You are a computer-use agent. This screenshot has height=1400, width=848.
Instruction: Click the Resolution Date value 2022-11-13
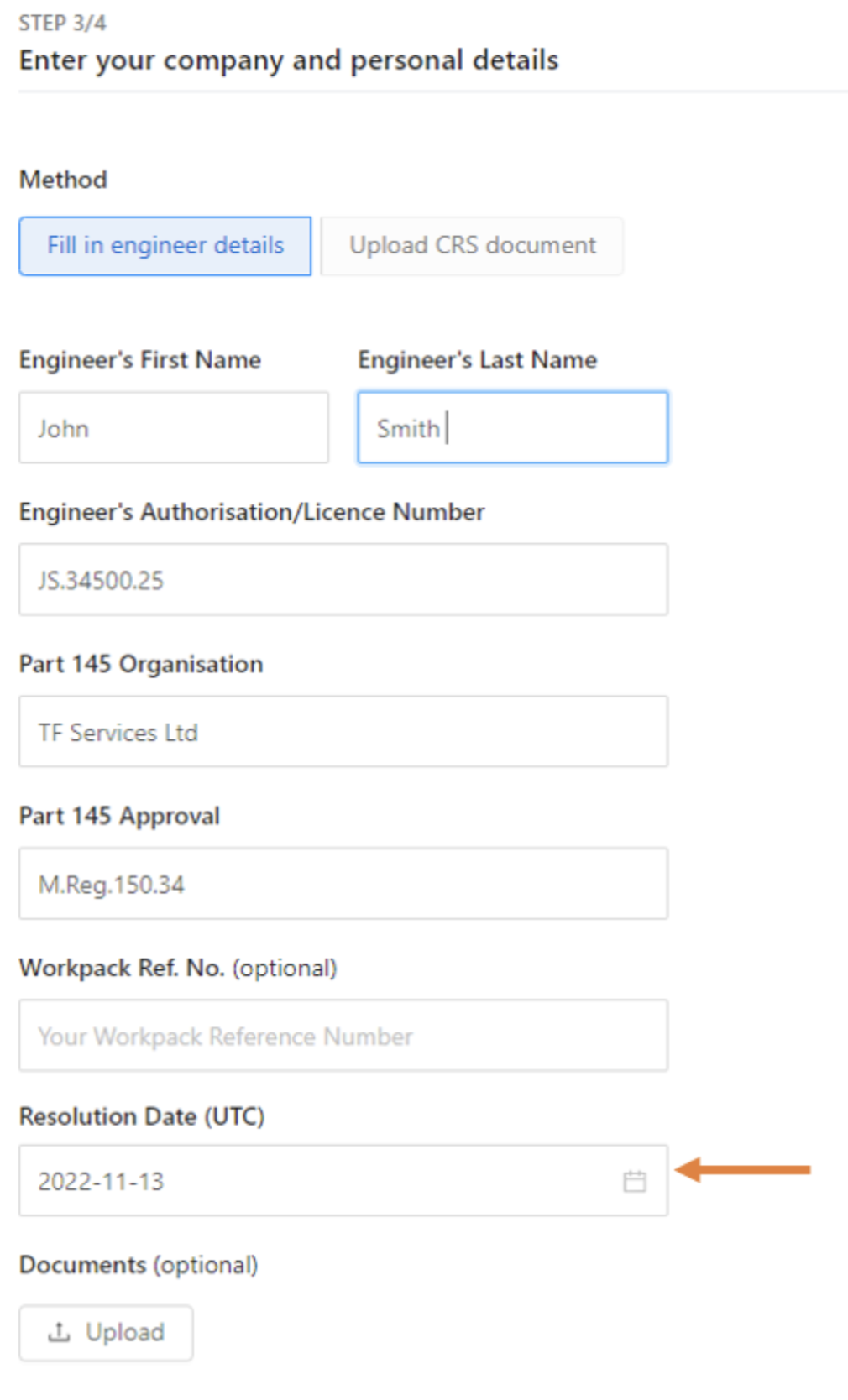pos(102,1181)
